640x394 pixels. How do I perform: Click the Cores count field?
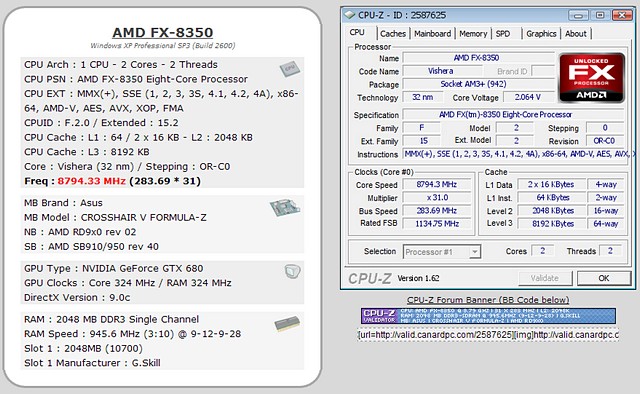(x=543, y=251)
